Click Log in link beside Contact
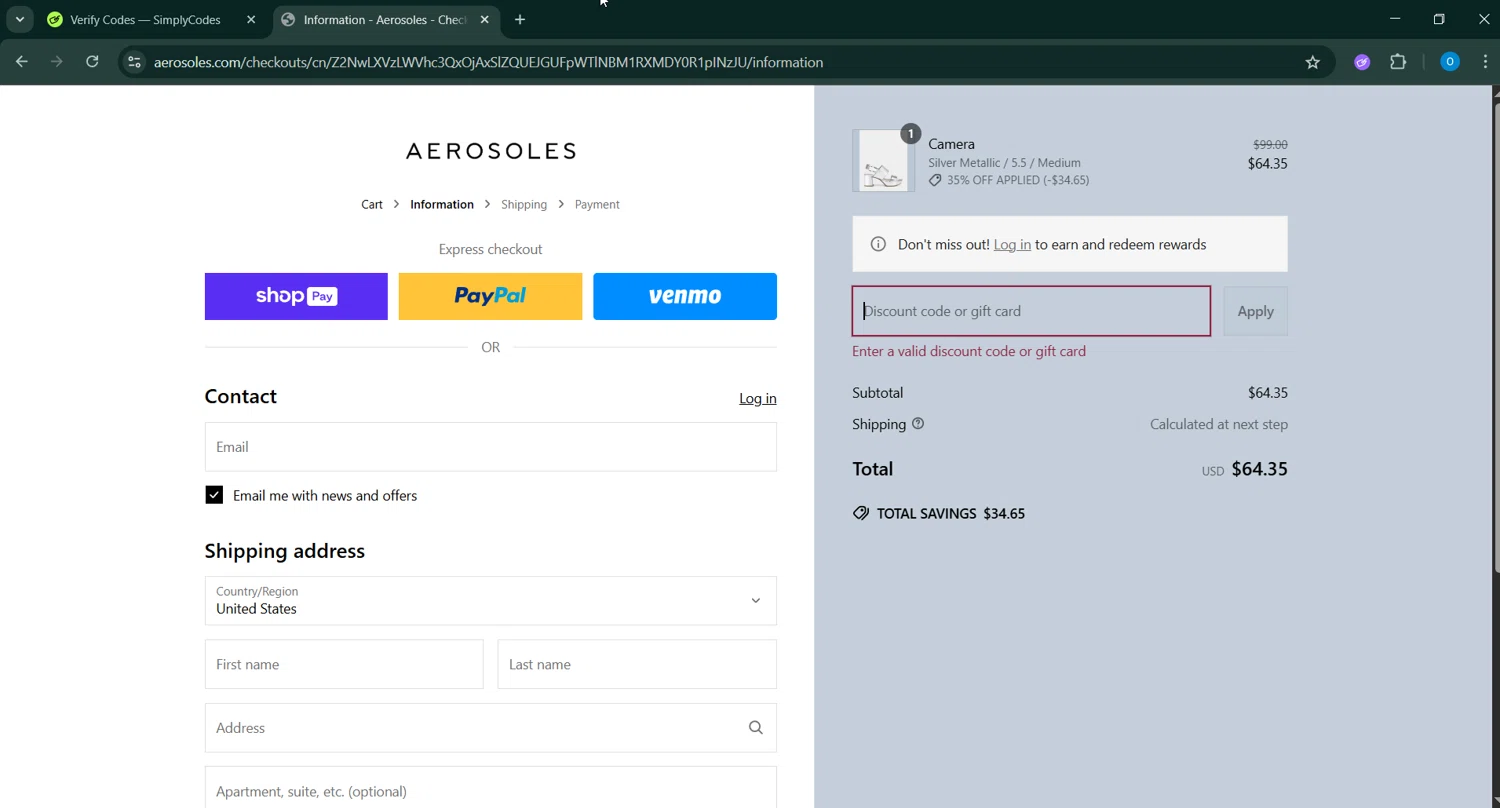 (758, 398)
